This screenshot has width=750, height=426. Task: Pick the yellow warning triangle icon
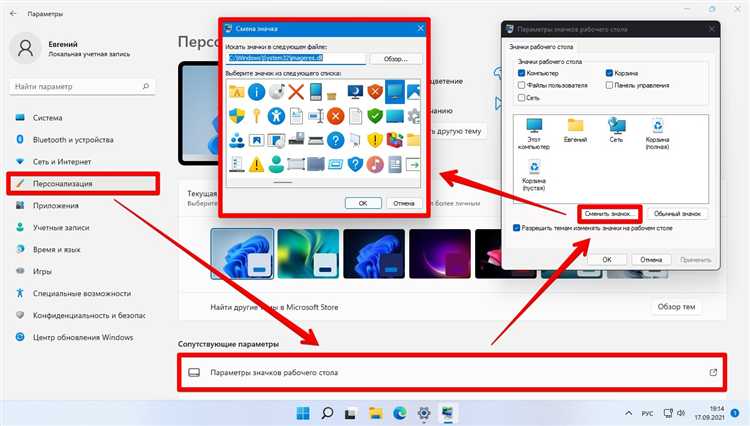pos(256,164)
